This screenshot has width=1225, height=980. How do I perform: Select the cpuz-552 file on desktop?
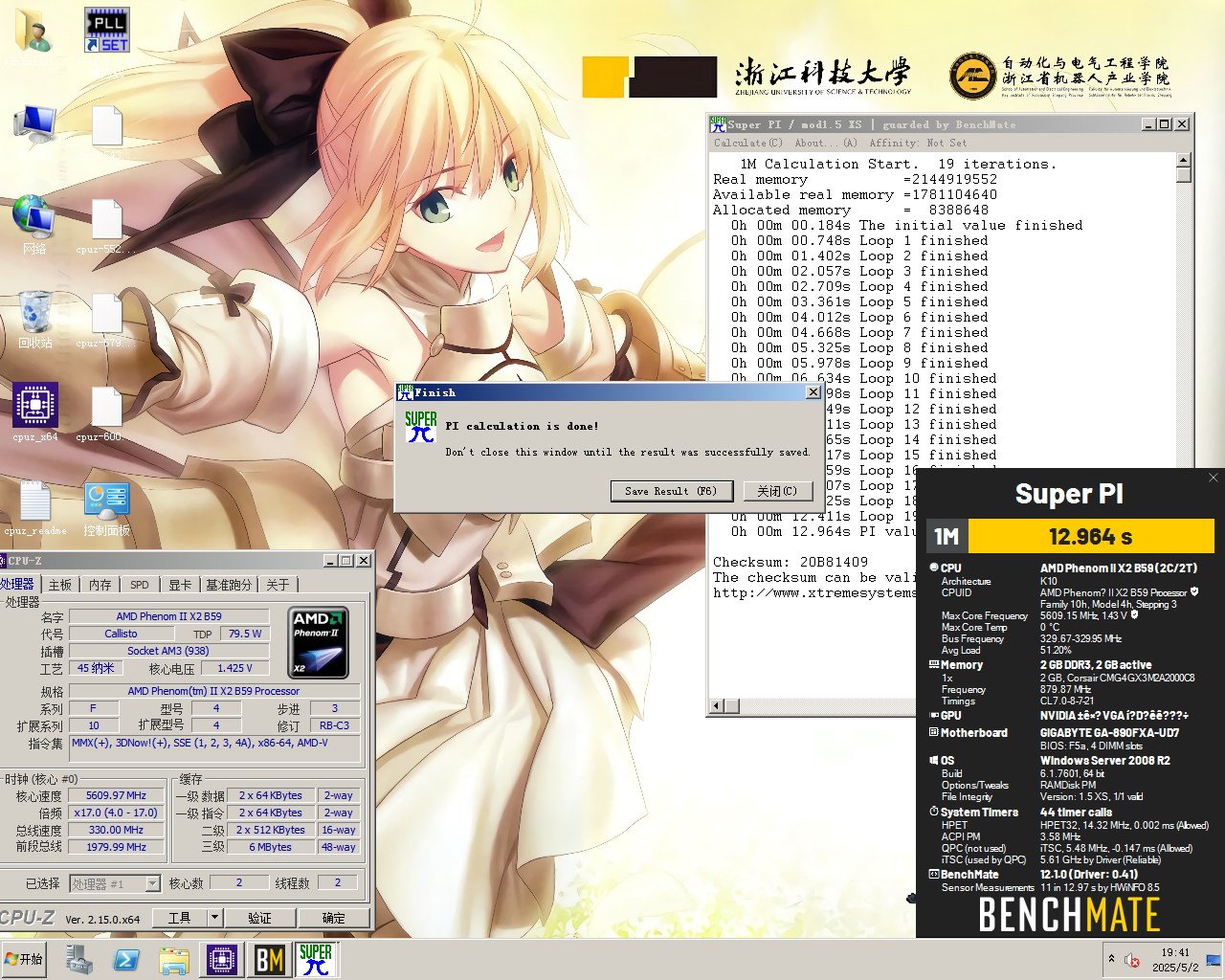tap(106, 226)
